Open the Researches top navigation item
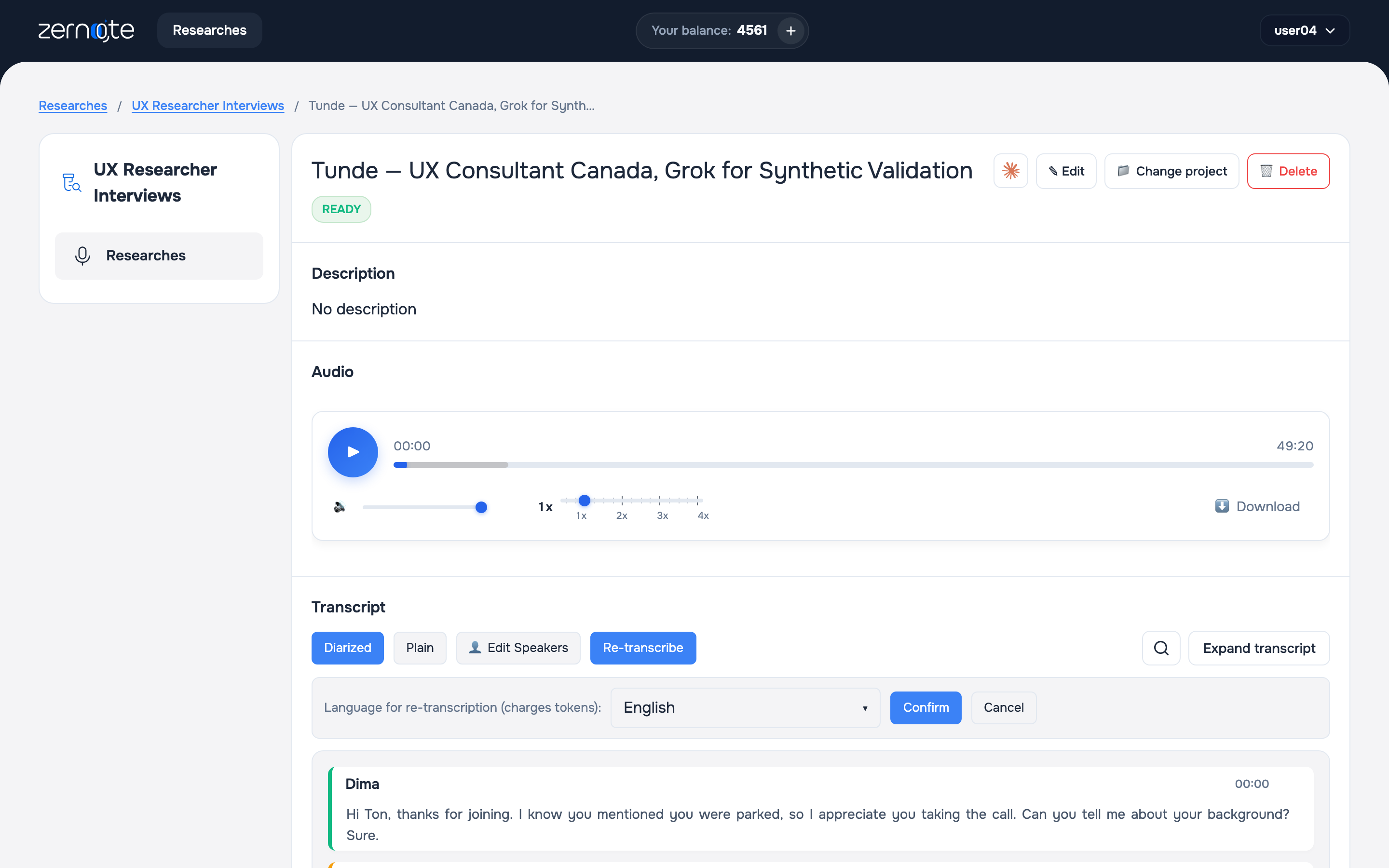 209,30
